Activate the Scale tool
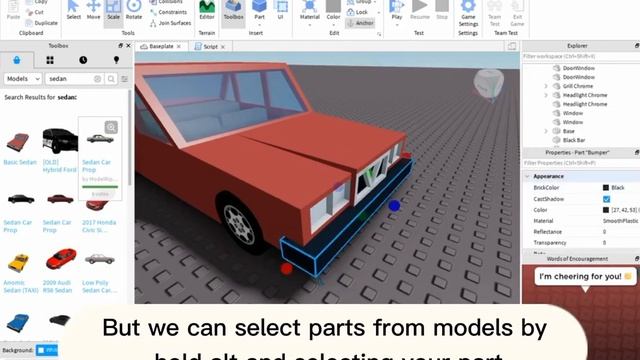This screenshot has height=360, width=640. [x=113, y=10]
